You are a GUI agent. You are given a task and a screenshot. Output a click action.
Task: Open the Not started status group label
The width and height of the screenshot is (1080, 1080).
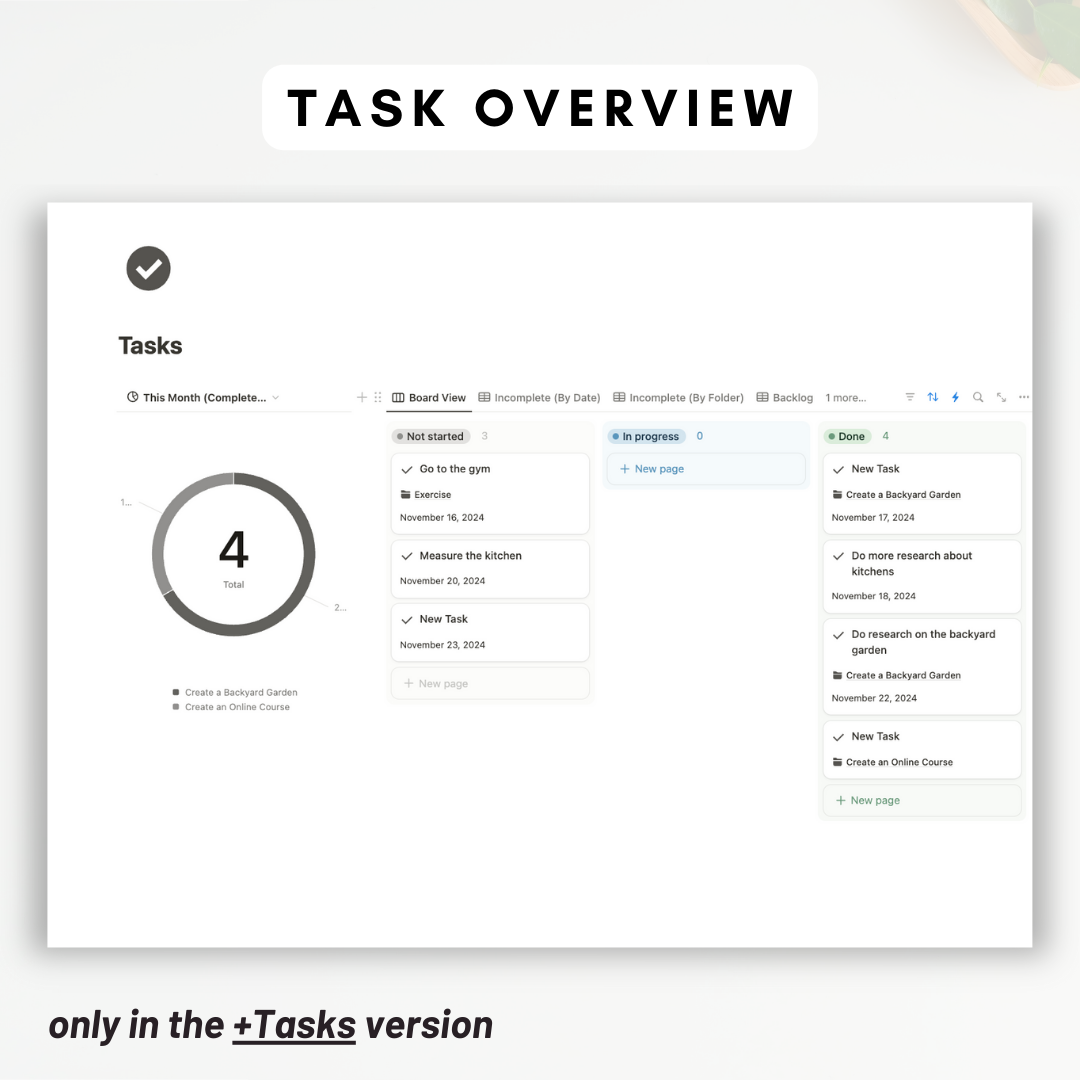pyautogui.click(x=430, y=436)
